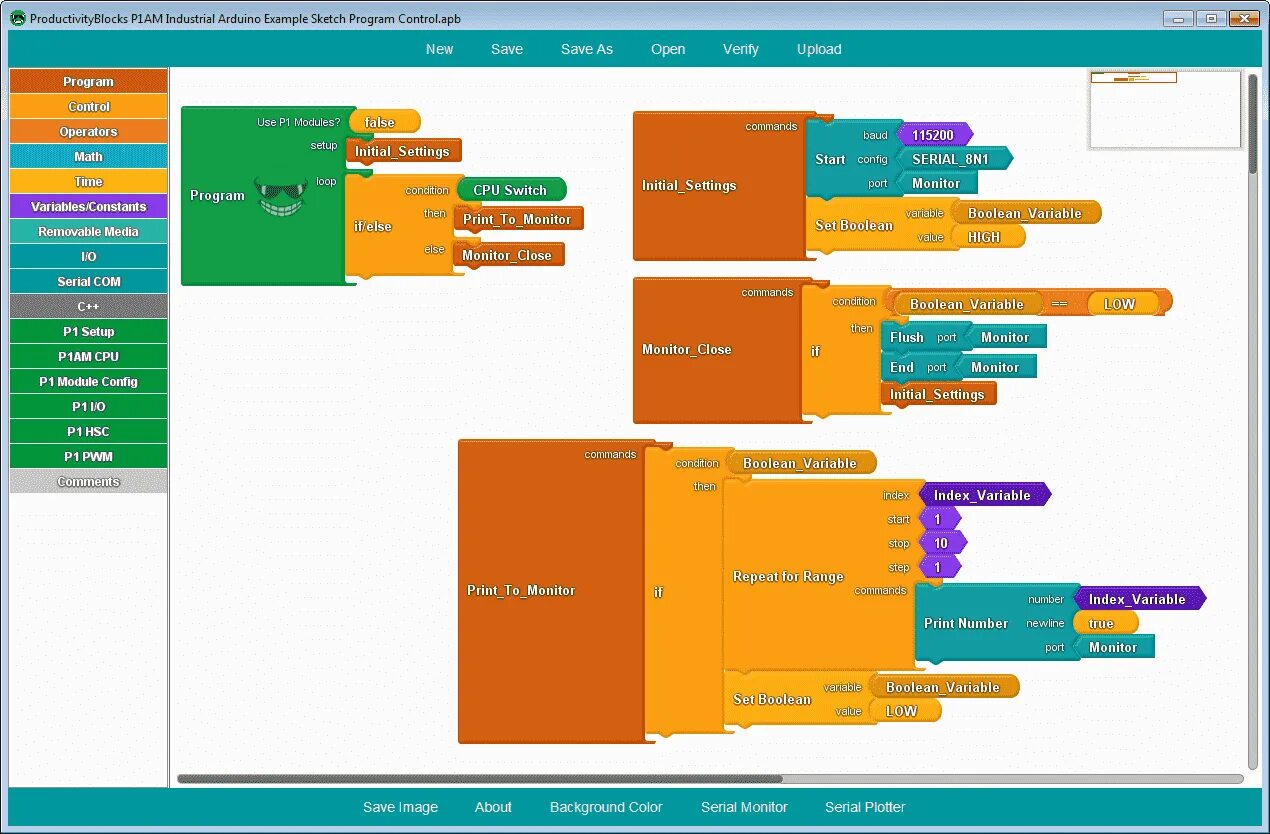Click the horizontal canvas scrollbar

click(480, 778)
